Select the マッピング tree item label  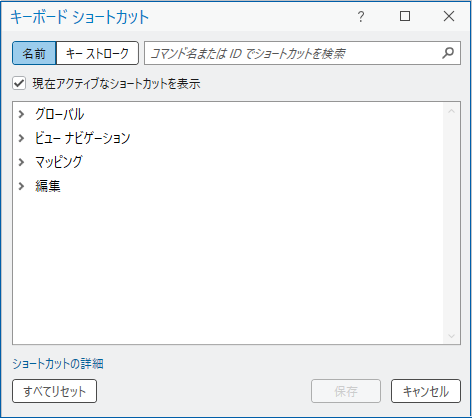[x=59, y=162]
